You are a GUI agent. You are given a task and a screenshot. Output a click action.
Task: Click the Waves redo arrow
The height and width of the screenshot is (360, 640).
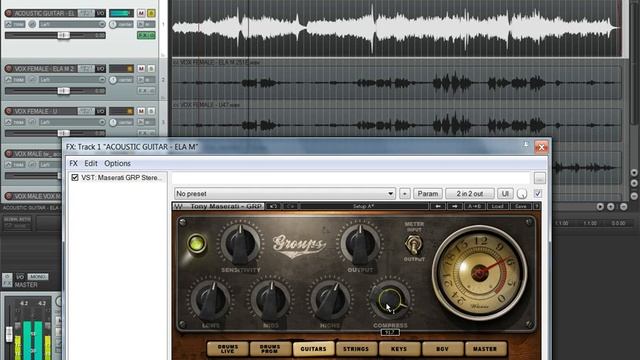pyautogui.click(x=291, y=206)
